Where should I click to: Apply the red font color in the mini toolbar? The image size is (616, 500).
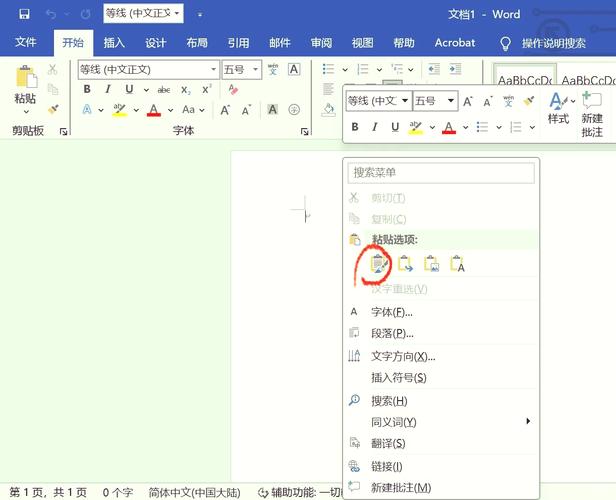click(449, 127)
